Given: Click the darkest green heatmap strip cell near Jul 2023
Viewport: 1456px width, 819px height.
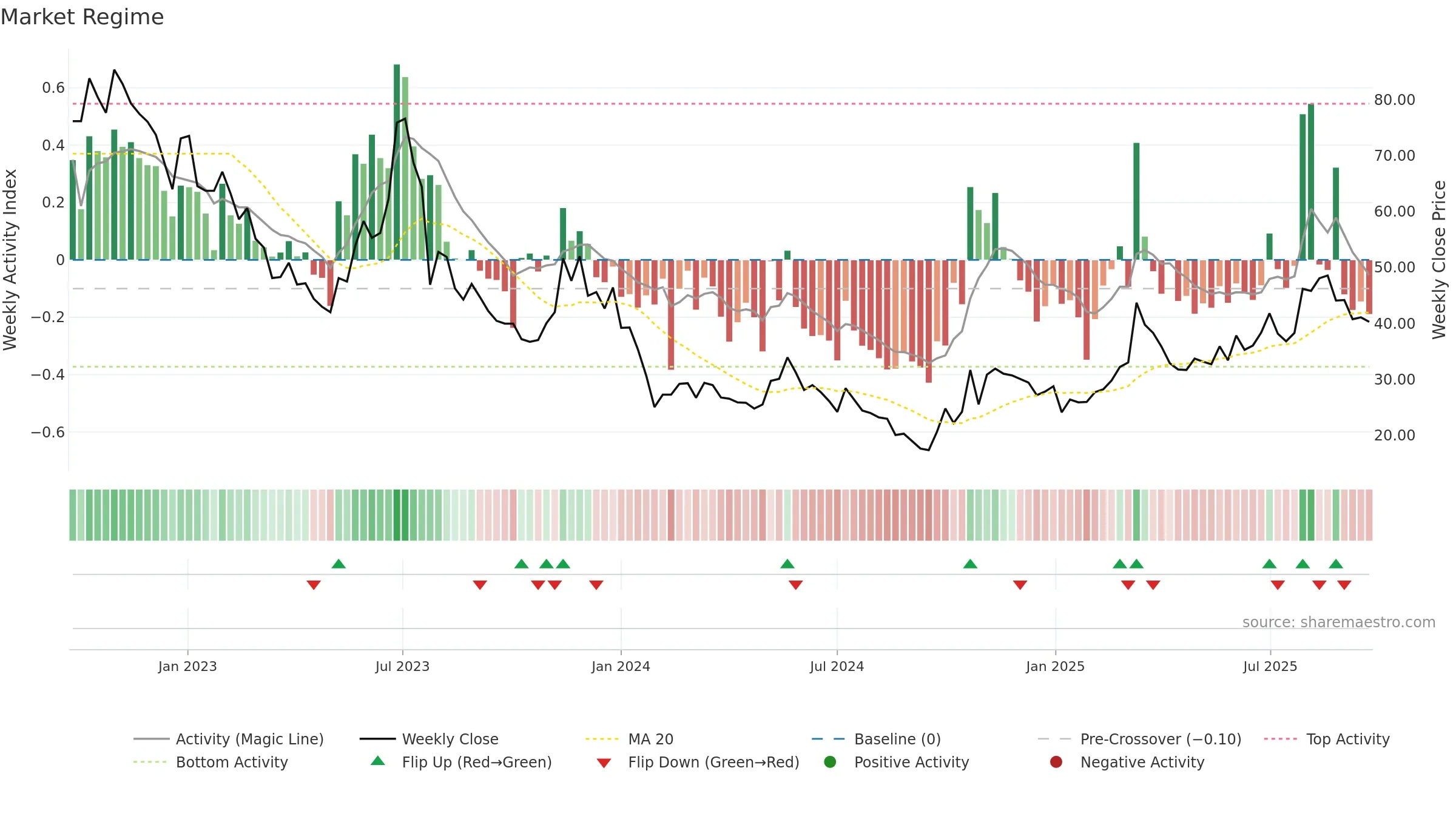Looking at the screenshot, I should (x=397, y=515).
